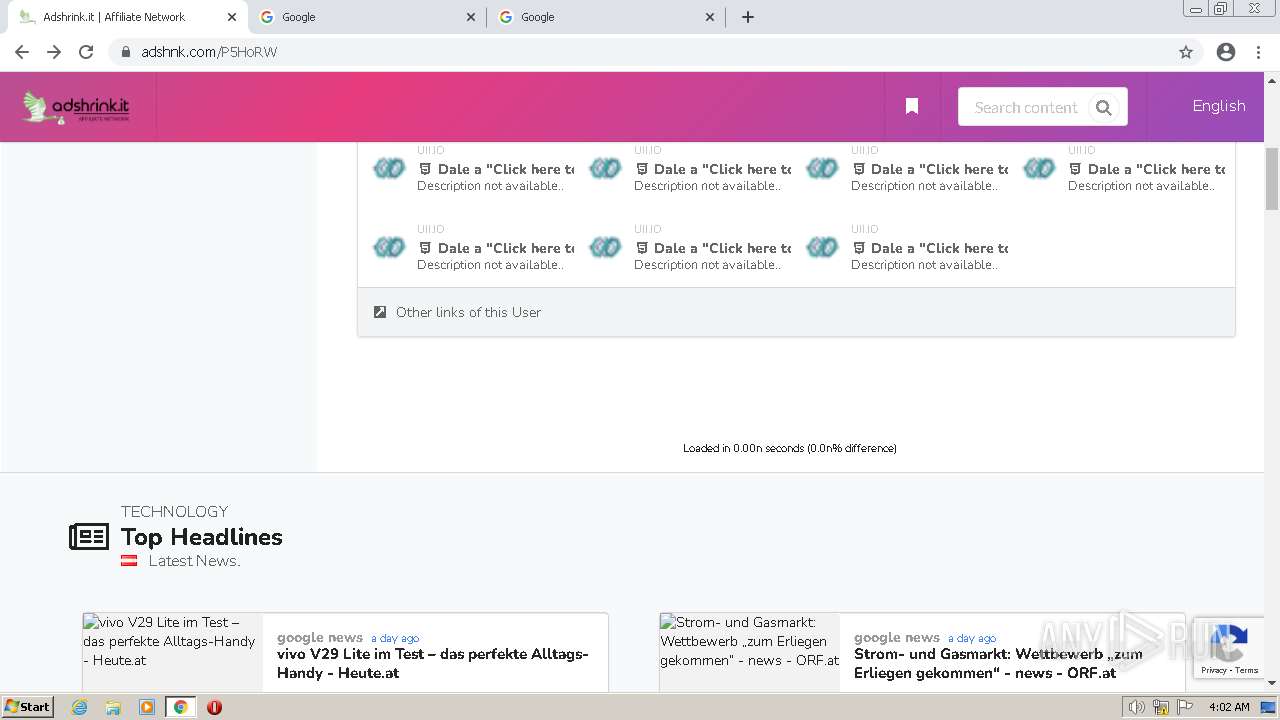Viewport: 1280px width, 720px height.
Task: Open second link in top row
Action: pyautogui.click(x=713, y=169)
